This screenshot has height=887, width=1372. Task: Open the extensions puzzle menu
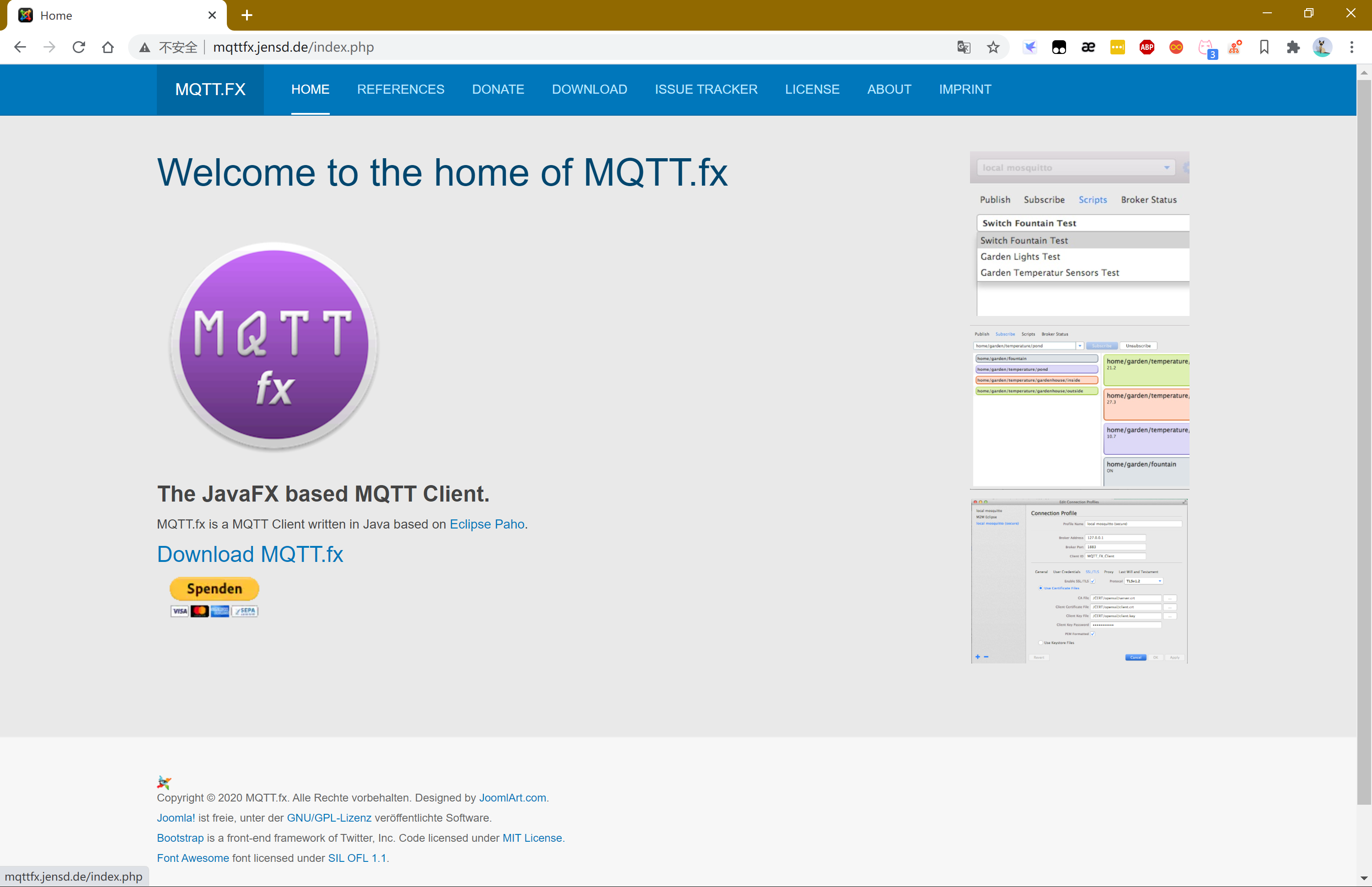point(1293,47)
